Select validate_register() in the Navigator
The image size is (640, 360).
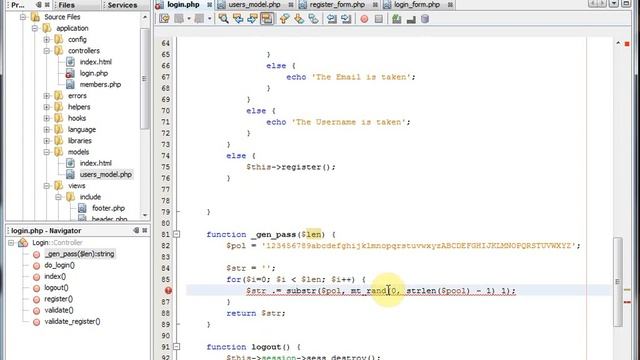pyautogui.click(x=72, y=322)
